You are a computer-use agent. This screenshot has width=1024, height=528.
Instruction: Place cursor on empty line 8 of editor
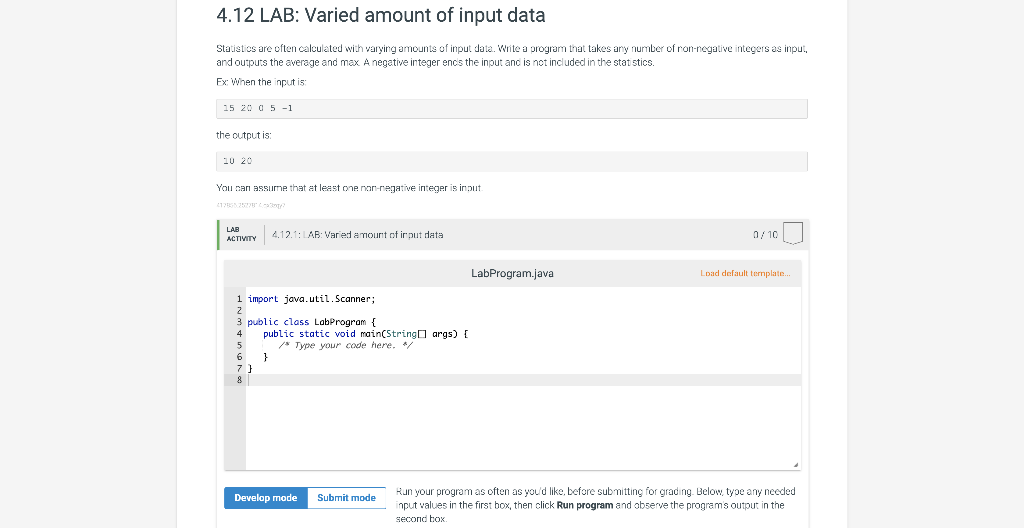[500, 380]
